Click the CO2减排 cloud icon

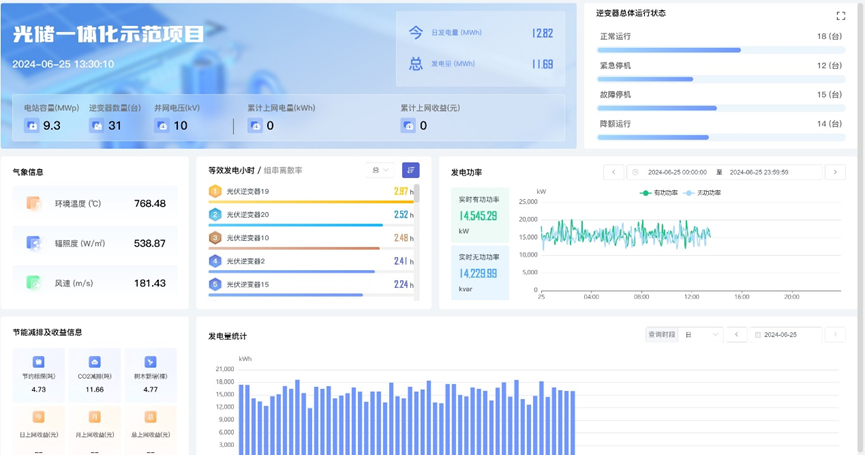[94, 362]
